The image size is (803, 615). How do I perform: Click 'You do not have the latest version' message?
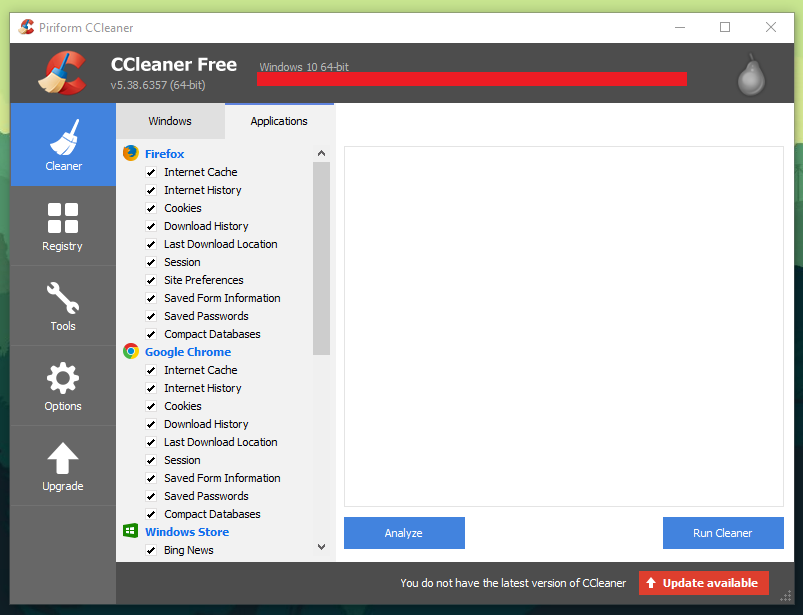pyautogui.click(x=513, y=583)
